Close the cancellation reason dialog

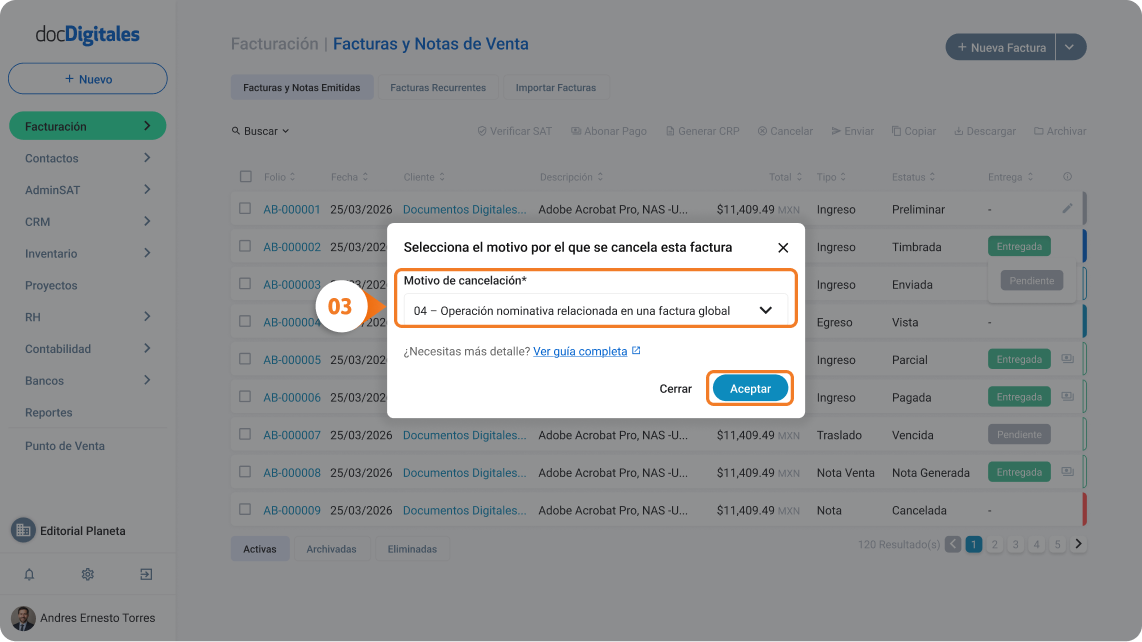coord(783,248)
